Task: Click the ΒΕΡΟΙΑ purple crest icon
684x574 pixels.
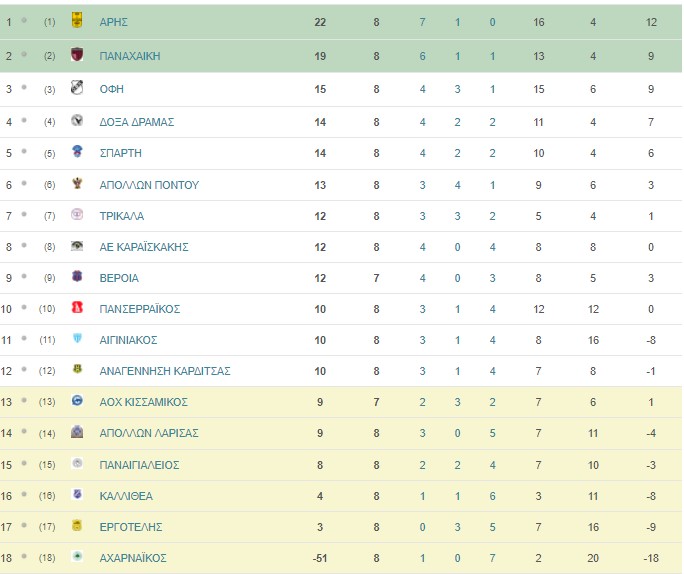Action: 77,276
